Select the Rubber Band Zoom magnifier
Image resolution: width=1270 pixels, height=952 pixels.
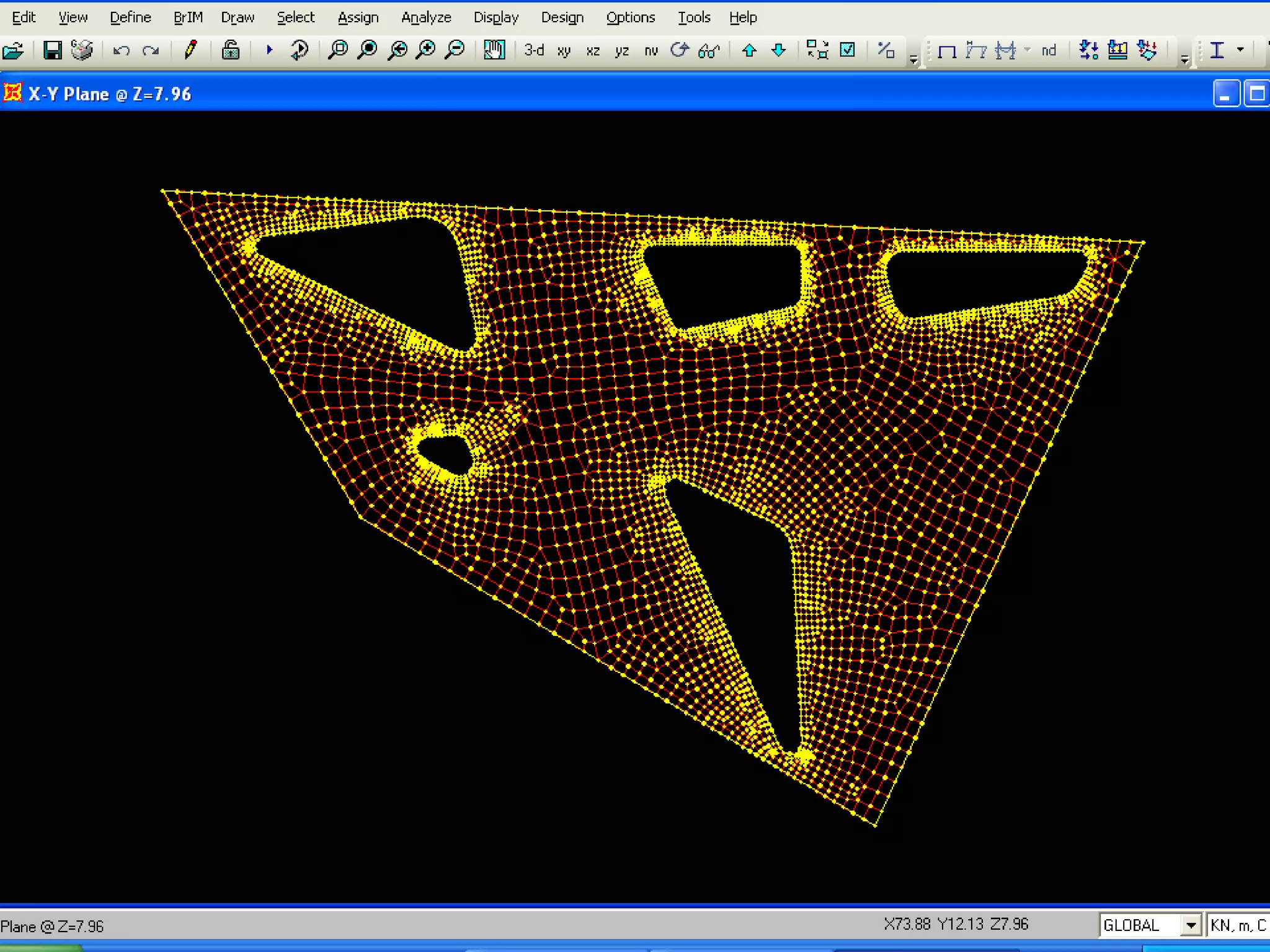coord(338,50)
